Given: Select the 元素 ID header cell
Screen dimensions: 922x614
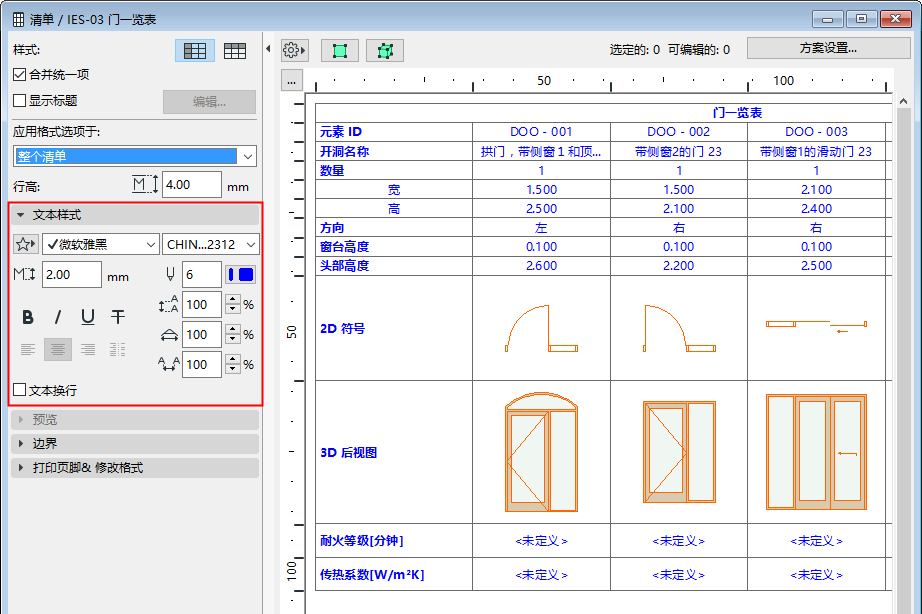Looking at the screenshot, I should click(x=394, y=132).
